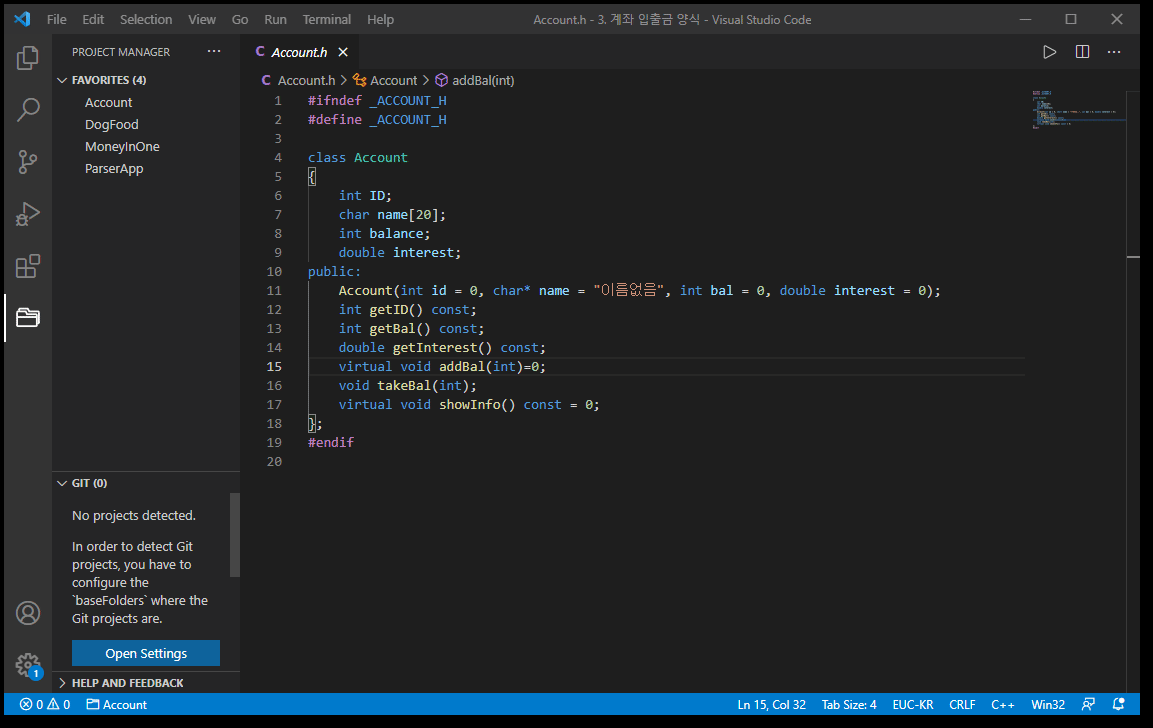
Task: Change the Tab Size: 4 indentation setting
Action: pyautogui.click(x=849, y=704)
